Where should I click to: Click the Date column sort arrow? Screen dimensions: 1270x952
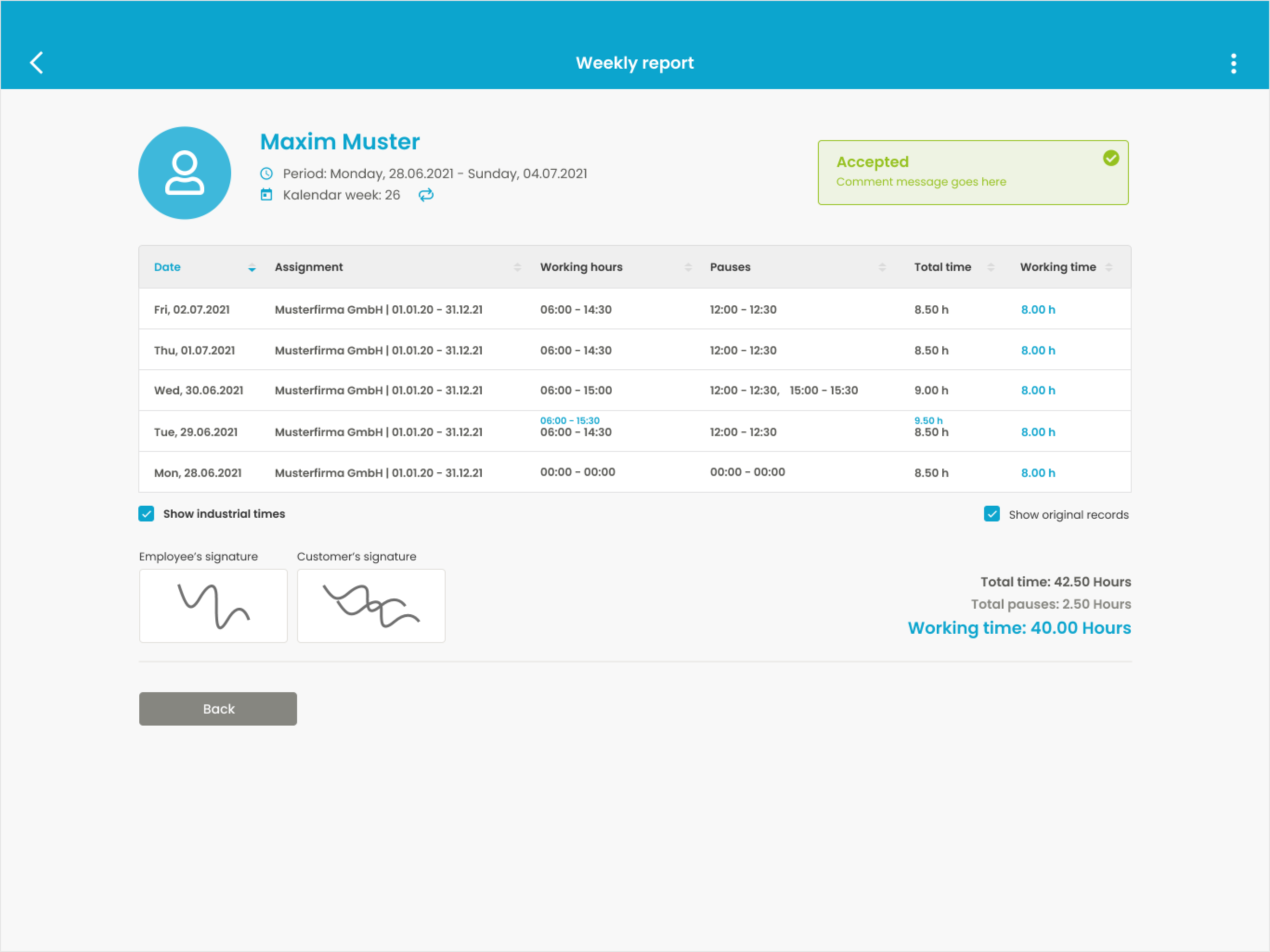[252, 269]
